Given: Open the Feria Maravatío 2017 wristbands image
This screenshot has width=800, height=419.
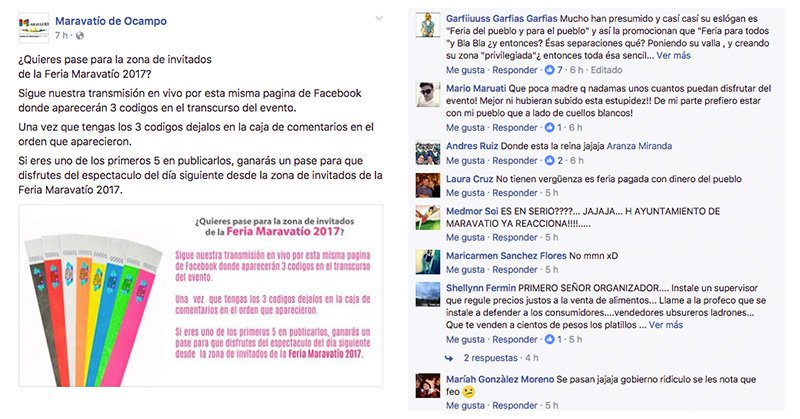Looking at the screenshot, I should (201, 295).
